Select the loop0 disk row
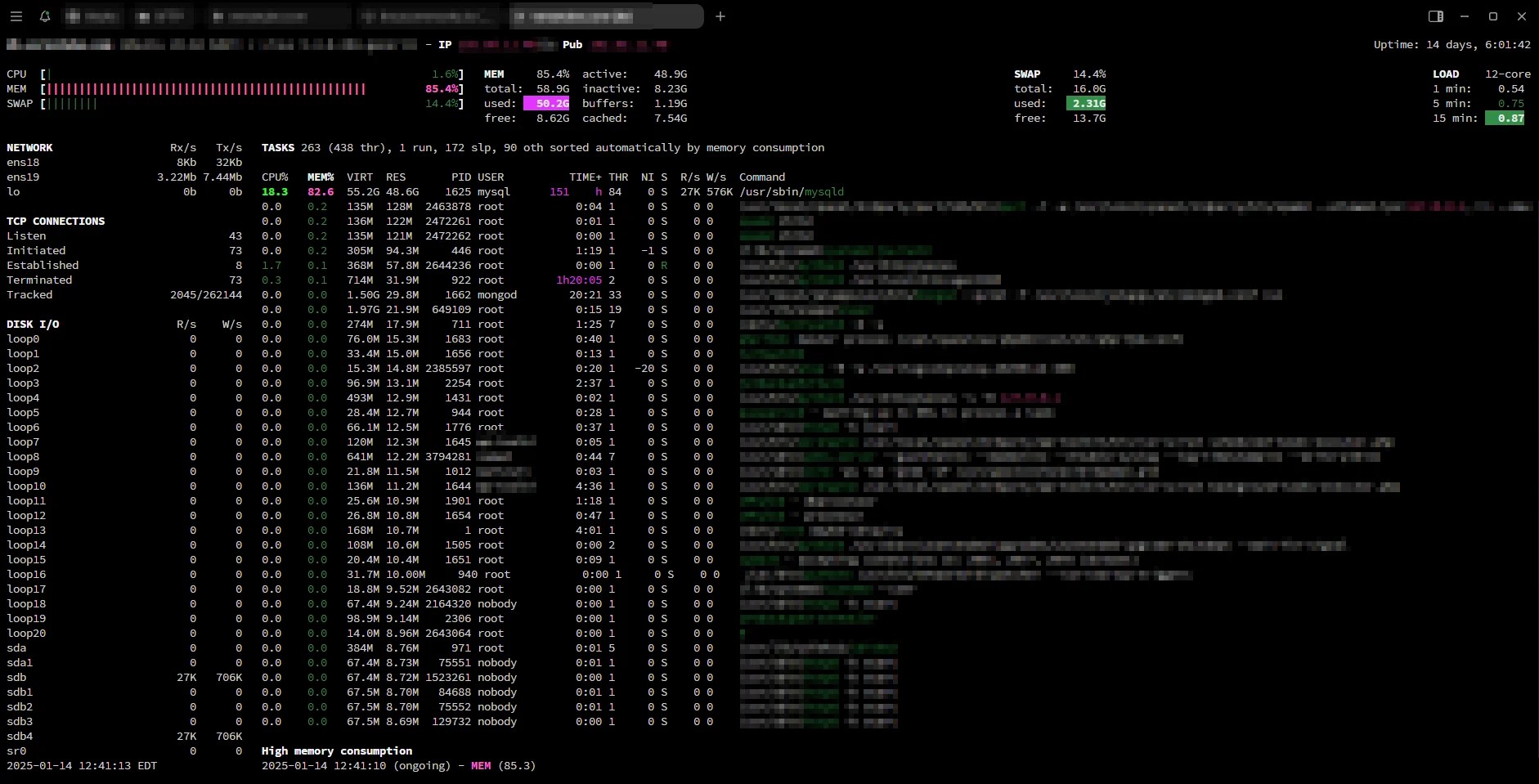 [x=124, y=339]
